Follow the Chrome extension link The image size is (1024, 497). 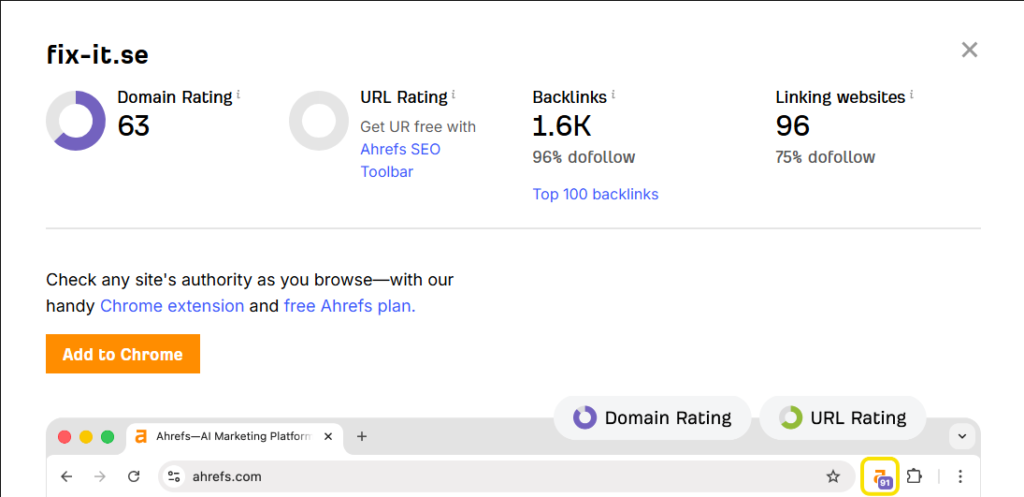172,306
